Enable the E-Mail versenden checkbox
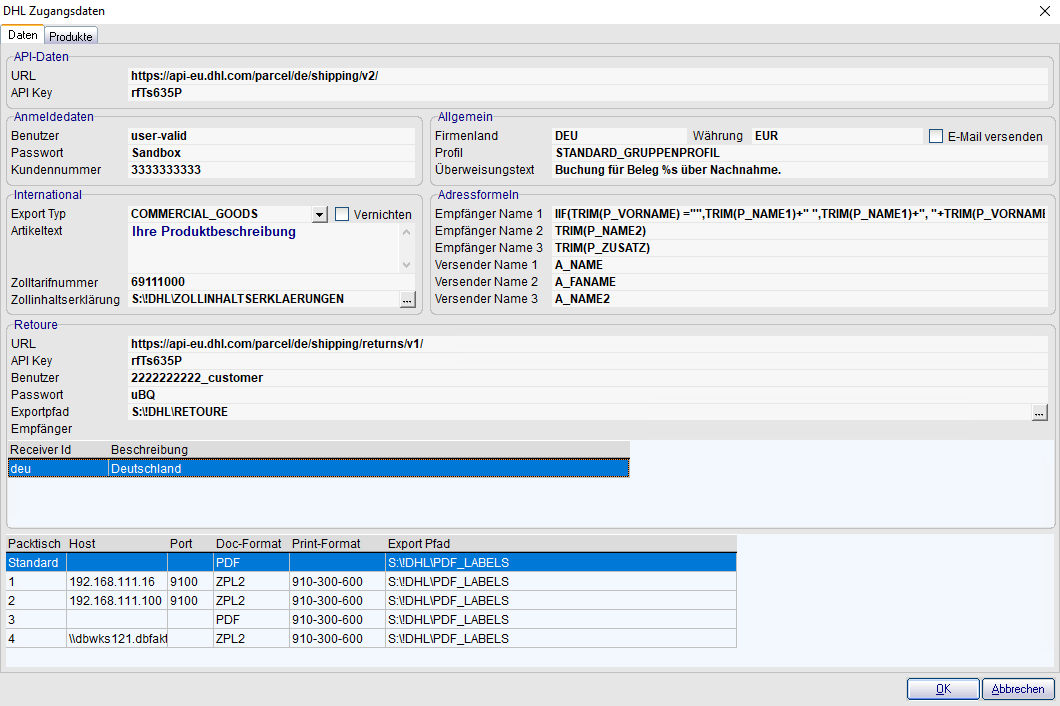Viewport: 1060px width, 706px height. click(936, 136)
